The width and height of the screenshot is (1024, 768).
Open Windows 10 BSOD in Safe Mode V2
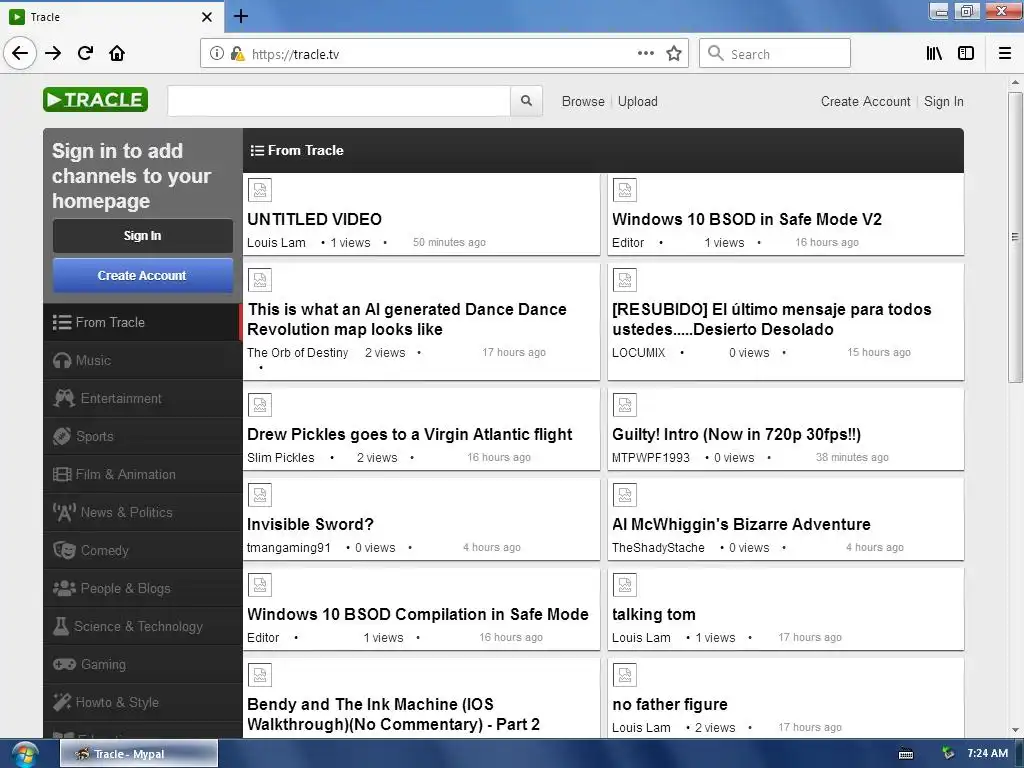tap(746, 219)
